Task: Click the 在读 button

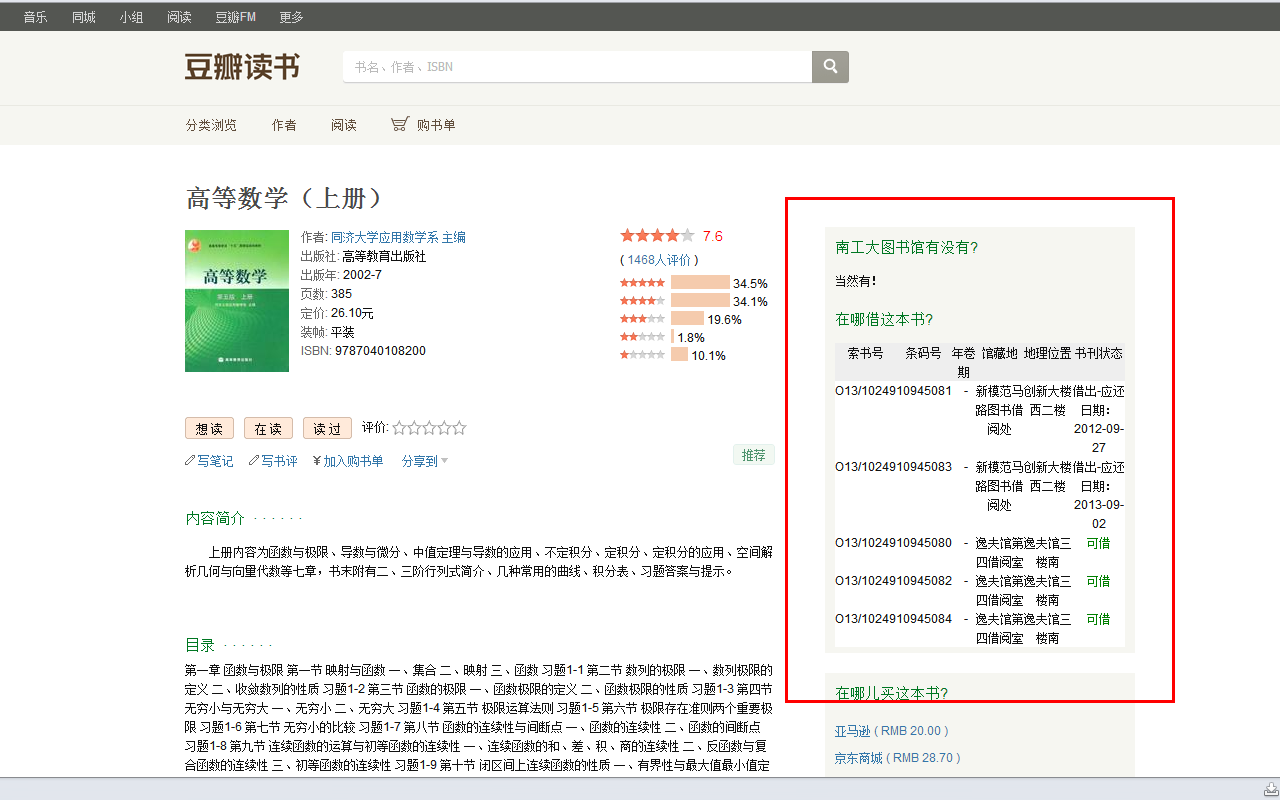Action: 268,428
